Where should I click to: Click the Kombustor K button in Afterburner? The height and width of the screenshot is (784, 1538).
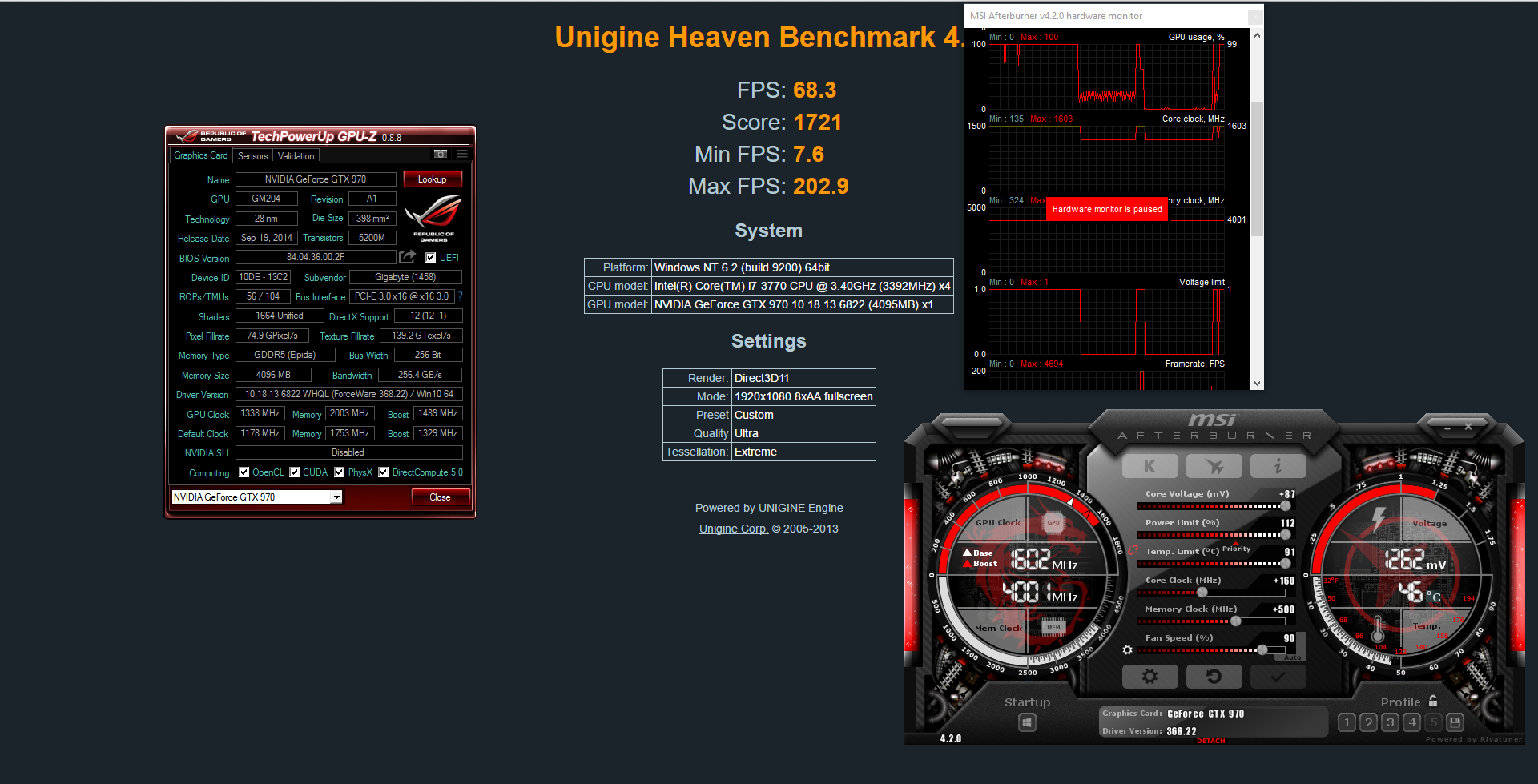click(x=1149, y=466)
